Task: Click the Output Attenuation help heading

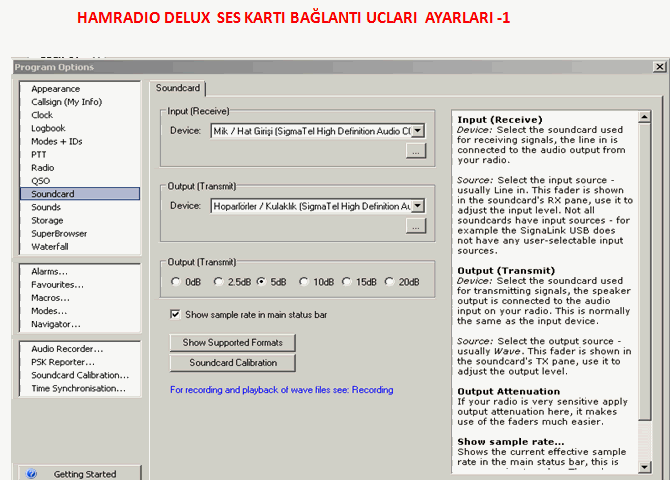Action: tap(508, 392)
